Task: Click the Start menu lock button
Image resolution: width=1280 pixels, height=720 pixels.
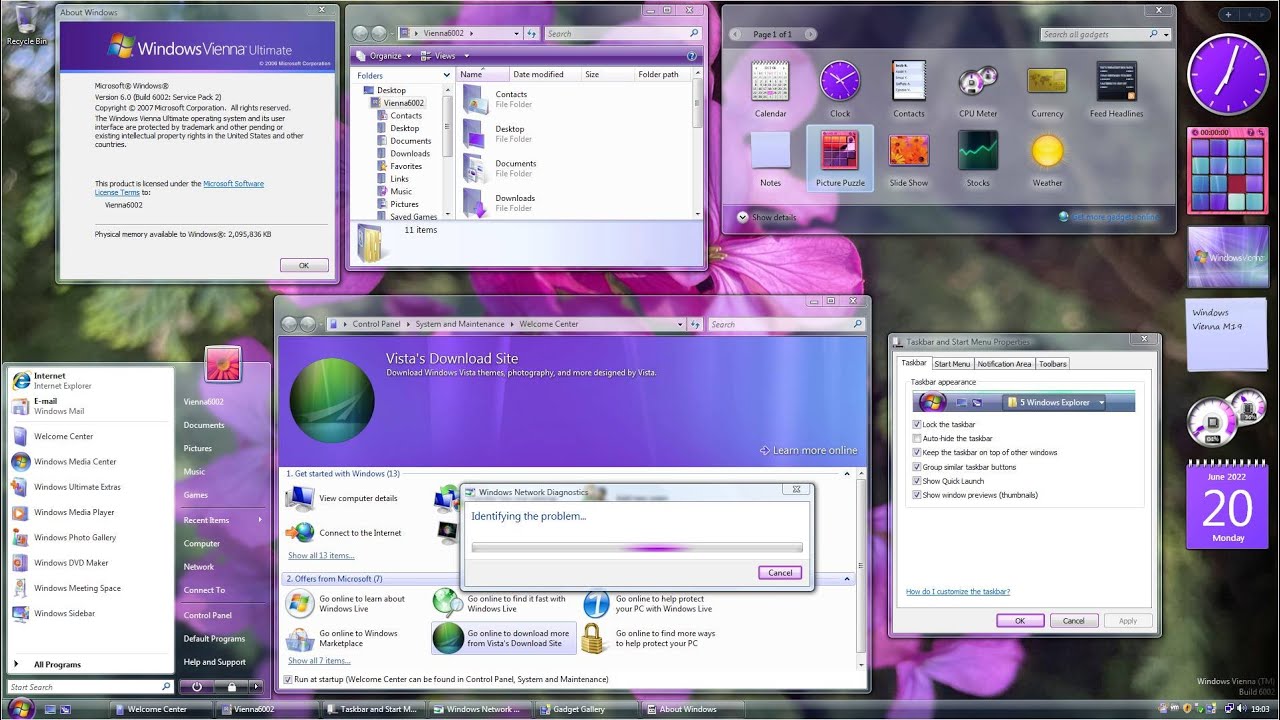Action: (231, 687)
